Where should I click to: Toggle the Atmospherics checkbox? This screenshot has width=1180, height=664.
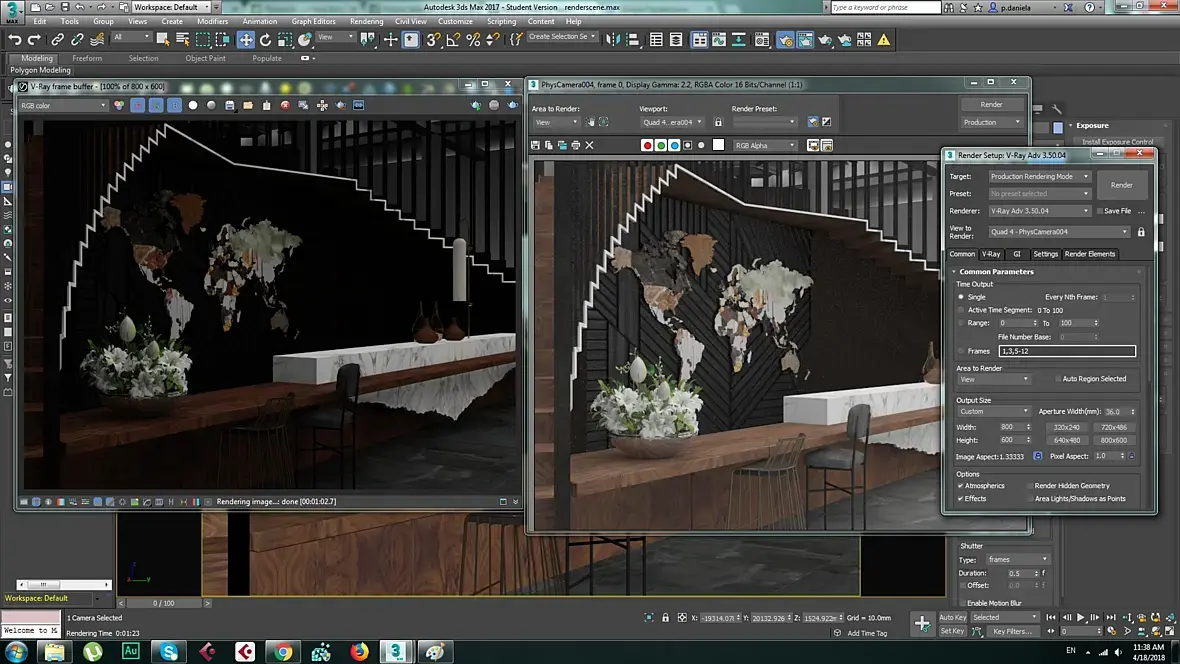tap(961, 486)
